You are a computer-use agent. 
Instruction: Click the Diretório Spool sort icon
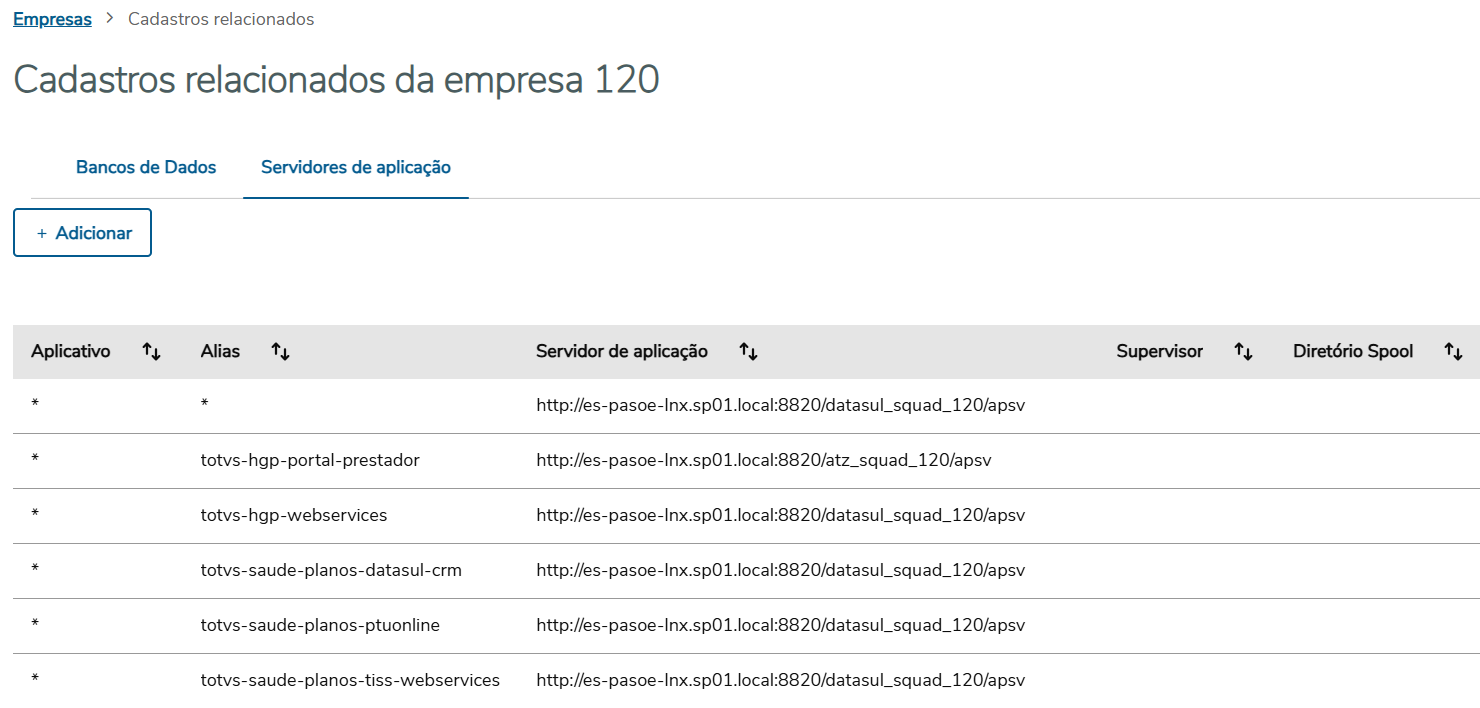1453,352
